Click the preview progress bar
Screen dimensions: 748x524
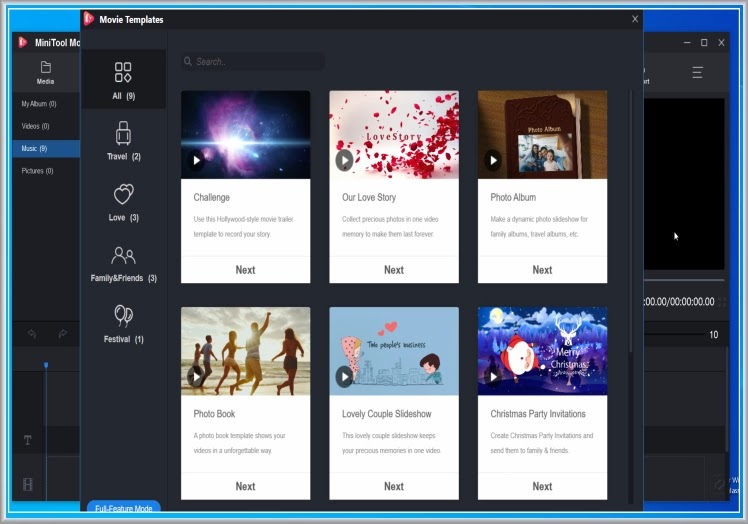pos(684,280)
